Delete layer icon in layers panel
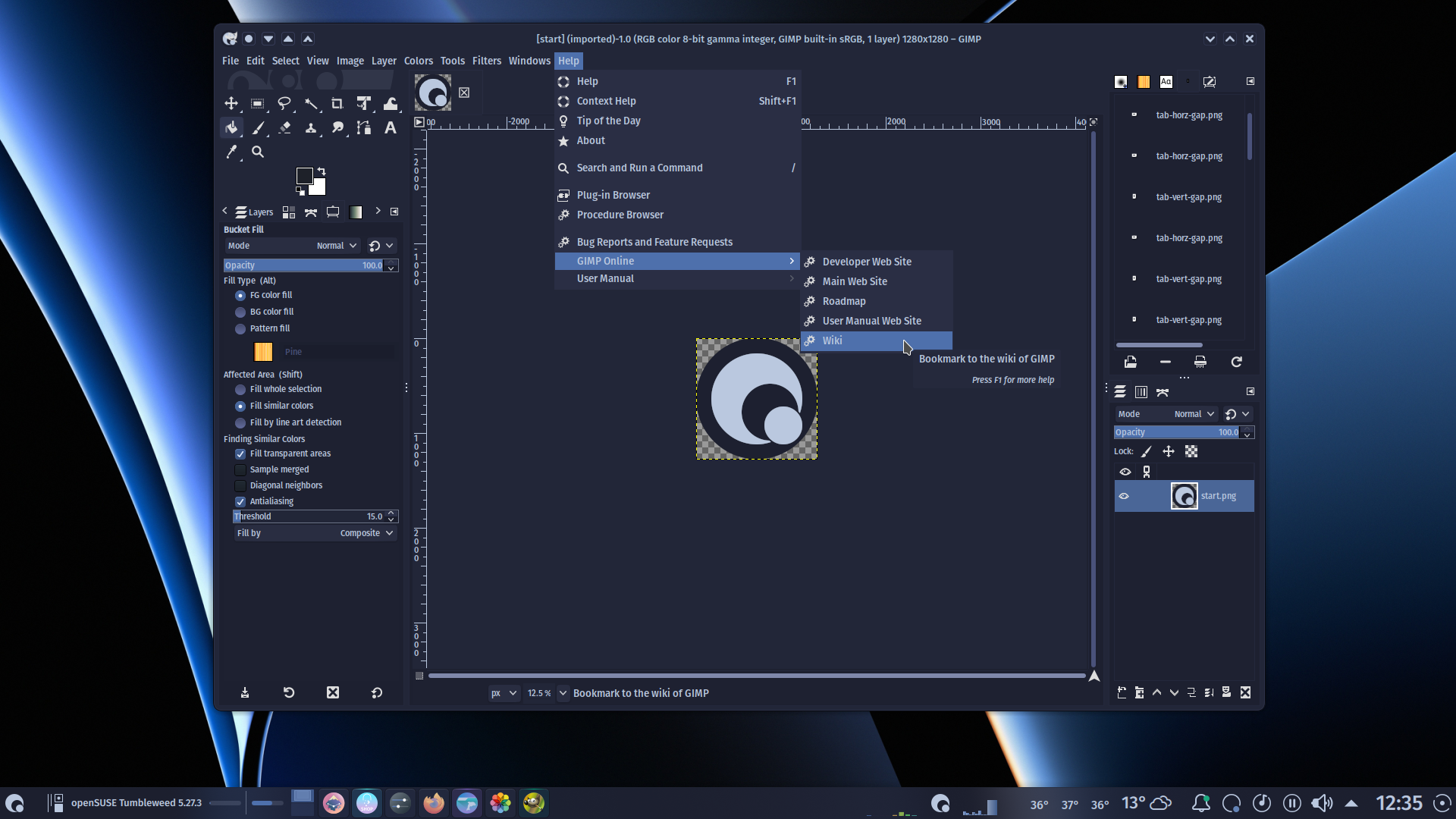The height and width of the screenshot is (819, 1456). pos(1245,692)
